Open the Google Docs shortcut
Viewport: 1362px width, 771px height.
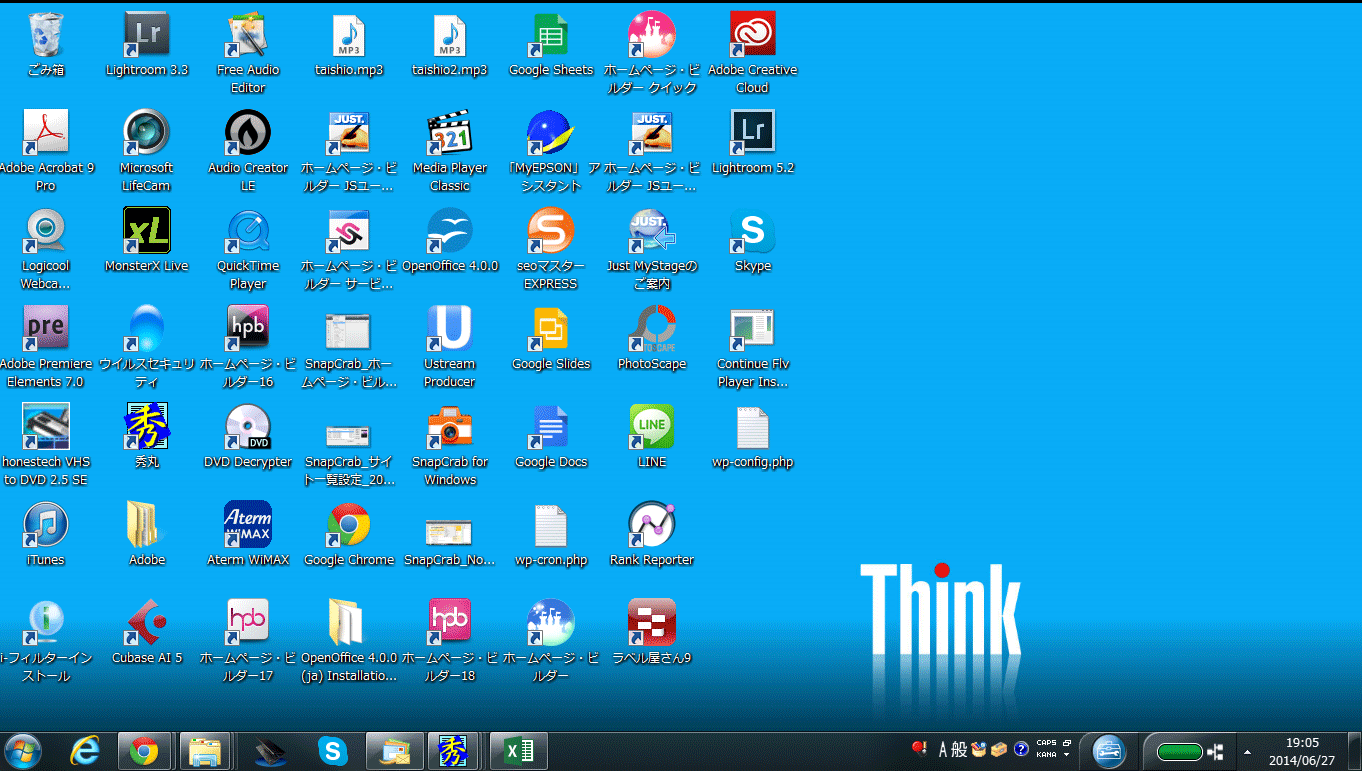pos(551,437)
